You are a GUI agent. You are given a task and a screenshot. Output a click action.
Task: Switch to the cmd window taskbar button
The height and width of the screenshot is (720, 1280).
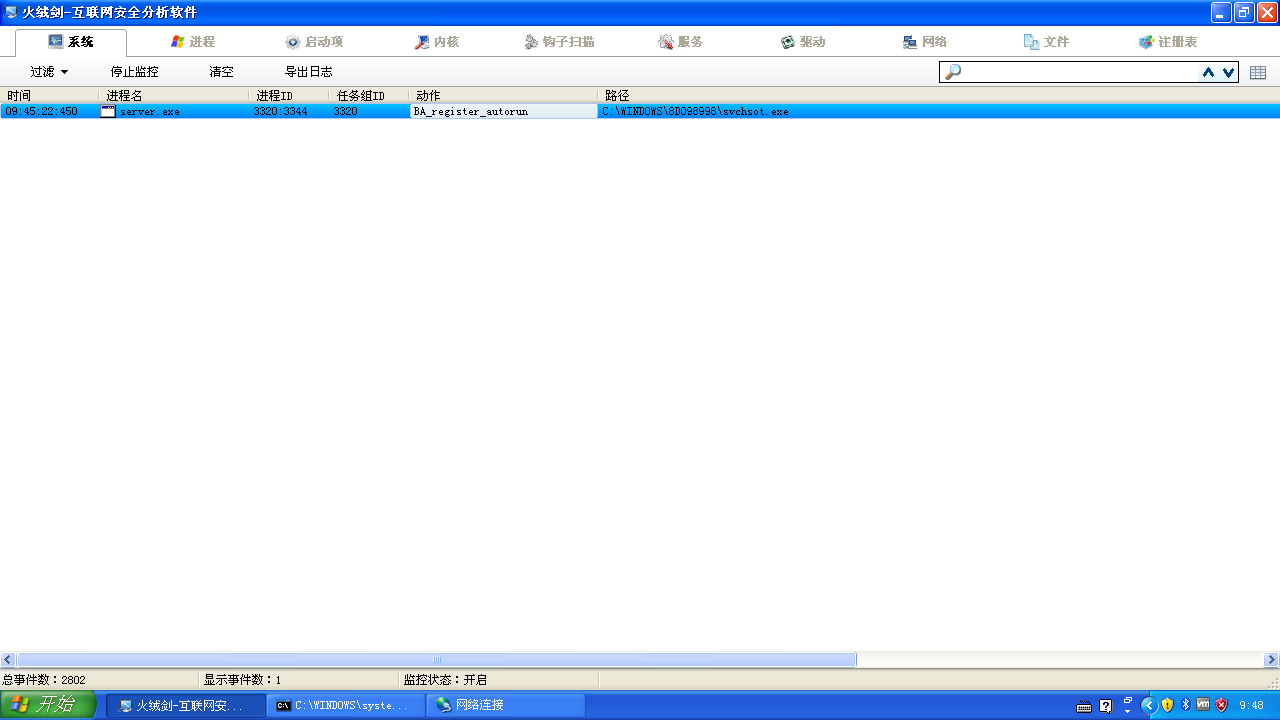click(347, 706)
